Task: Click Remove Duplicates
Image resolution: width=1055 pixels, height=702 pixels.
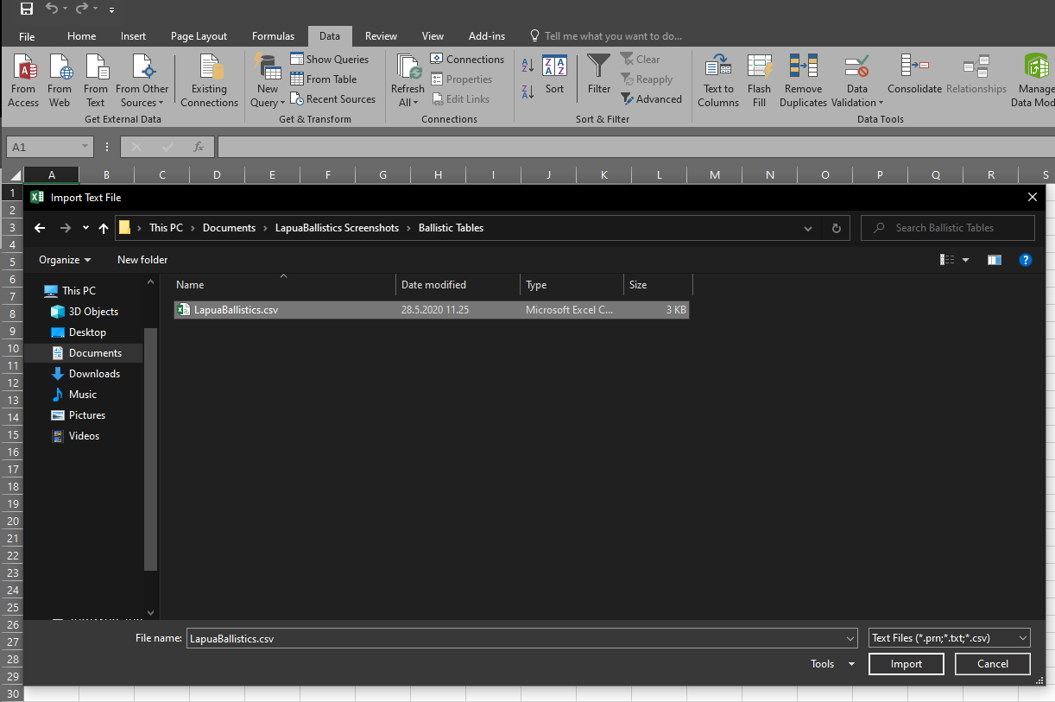Action: click(803, 81)
